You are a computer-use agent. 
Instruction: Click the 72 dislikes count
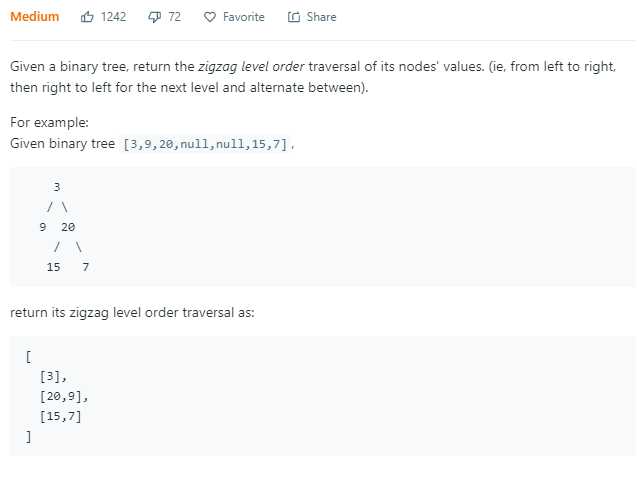coord(174,17)
